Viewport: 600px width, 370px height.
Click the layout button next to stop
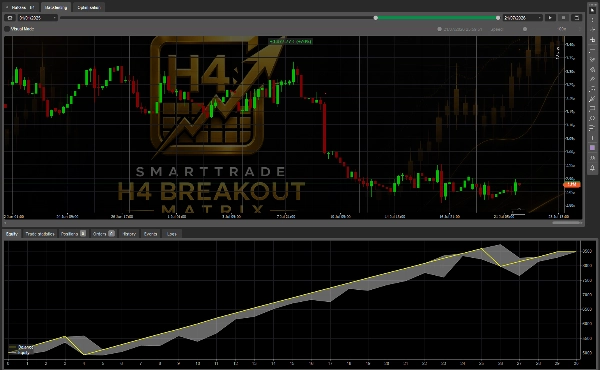tap(577, 18)
